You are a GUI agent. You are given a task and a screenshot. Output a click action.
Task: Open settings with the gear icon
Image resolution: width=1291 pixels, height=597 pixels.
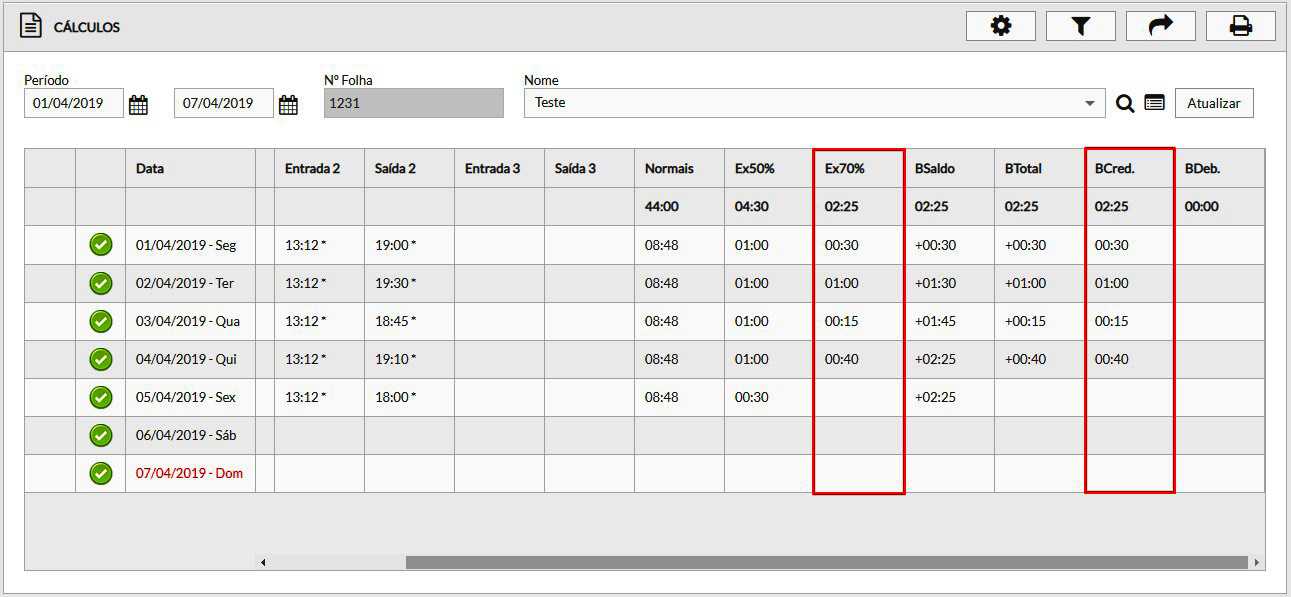point(1000,27)
